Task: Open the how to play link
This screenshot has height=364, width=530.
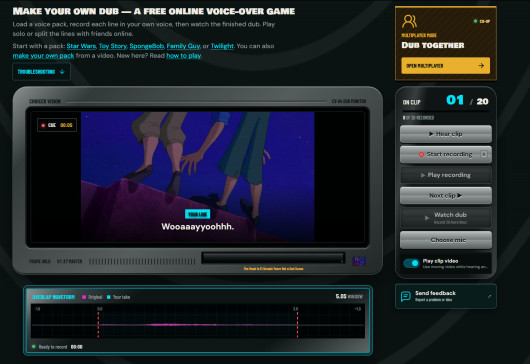Action: coord(184,55)
